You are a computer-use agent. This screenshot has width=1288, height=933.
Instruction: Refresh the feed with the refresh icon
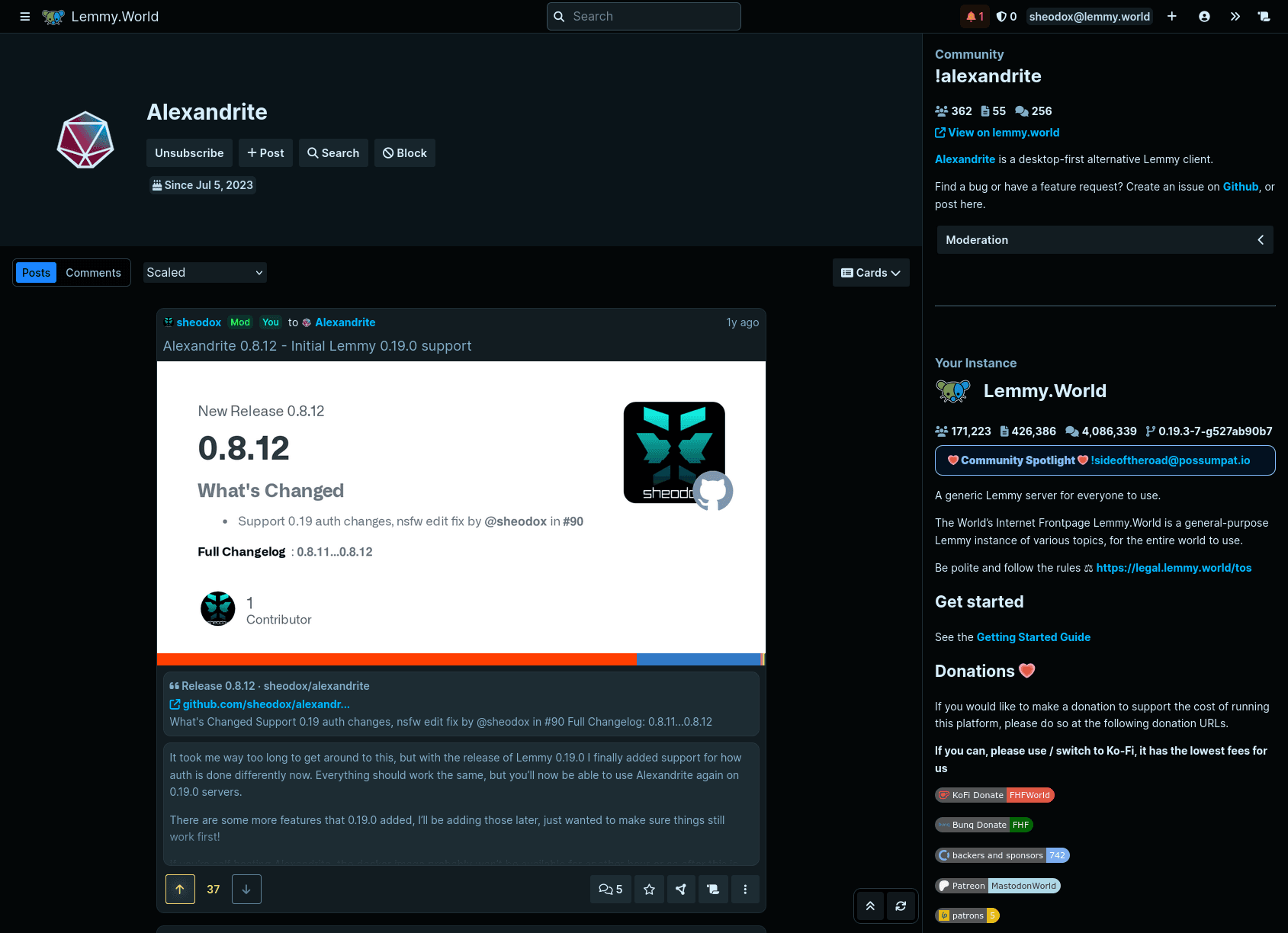pos(901,906)
